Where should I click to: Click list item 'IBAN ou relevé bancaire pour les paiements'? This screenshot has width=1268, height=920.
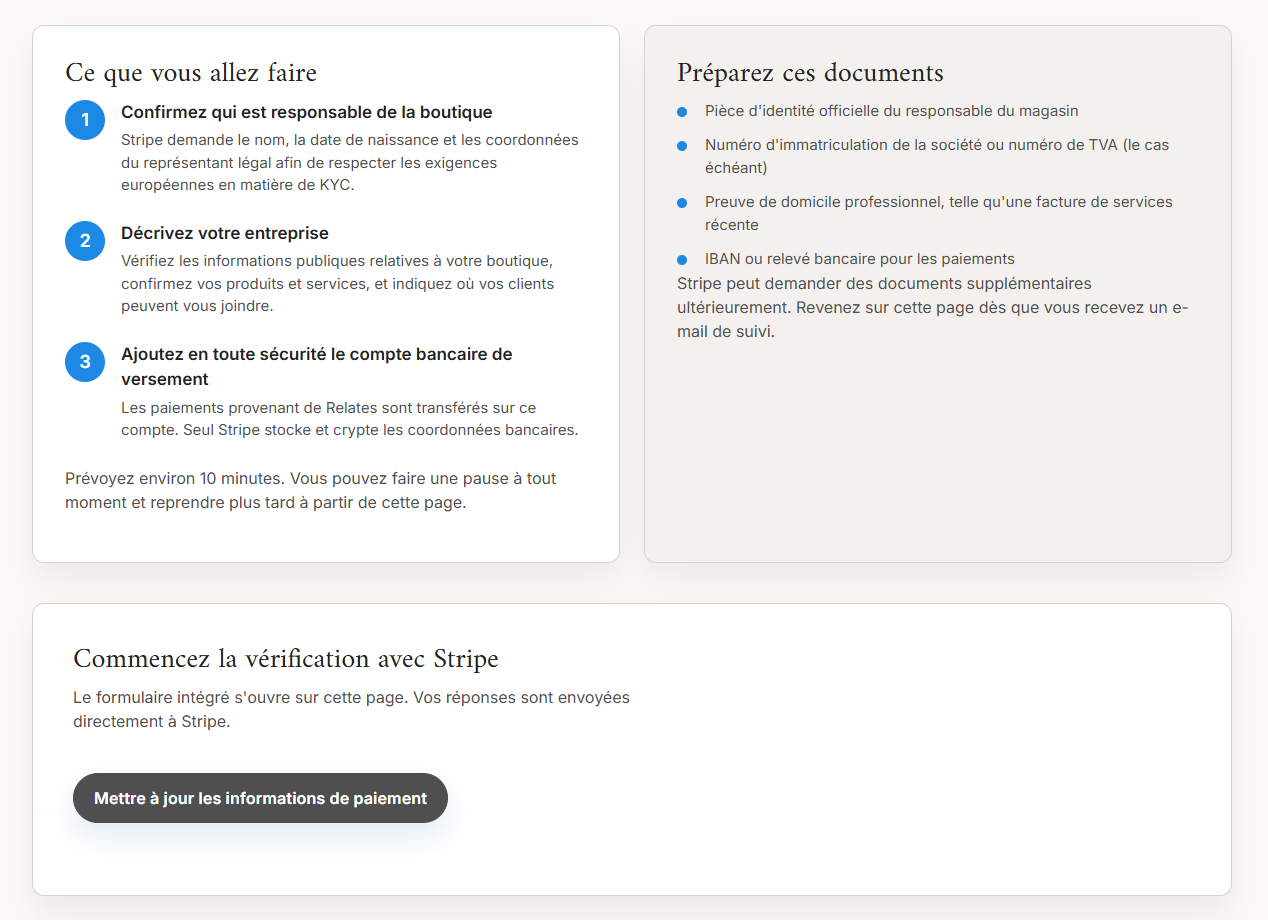click(x=860, y=258)
